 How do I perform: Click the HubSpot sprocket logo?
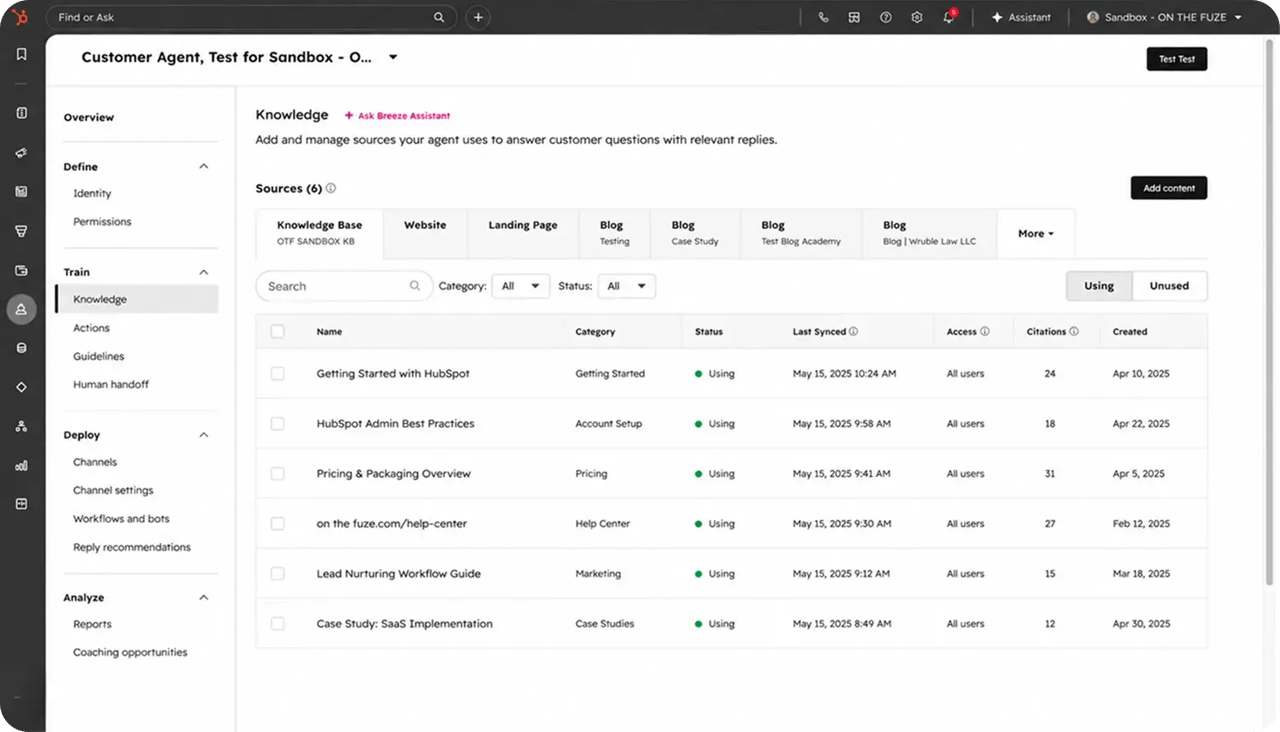coord(21,17)
